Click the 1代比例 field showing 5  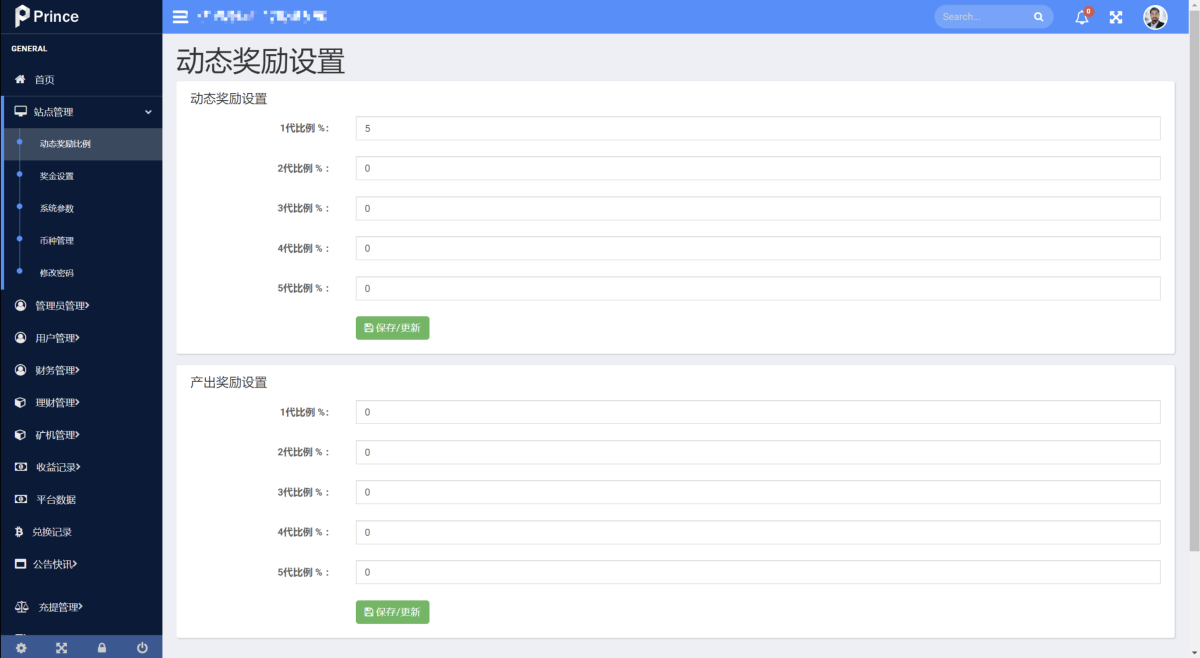click(x=758, y=128)
